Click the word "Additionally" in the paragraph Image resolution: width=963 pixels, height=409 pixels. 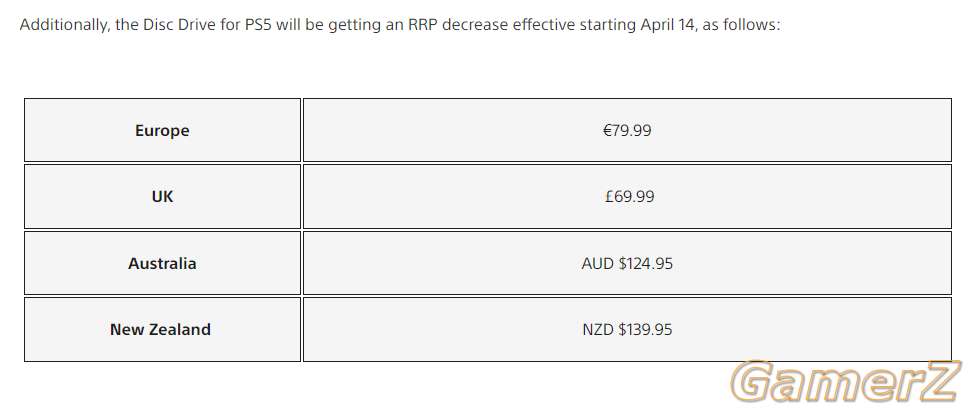point(63,26)
